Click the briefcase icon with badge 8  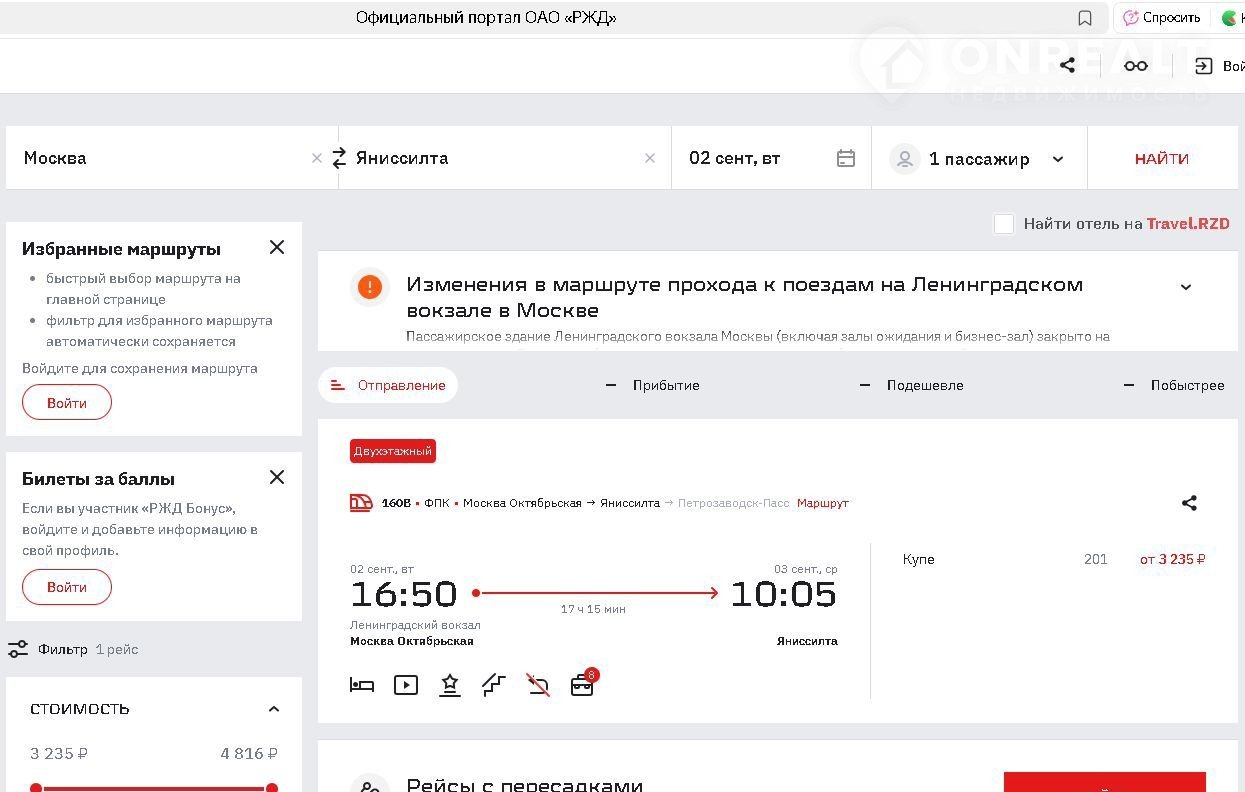click(582, 685)
